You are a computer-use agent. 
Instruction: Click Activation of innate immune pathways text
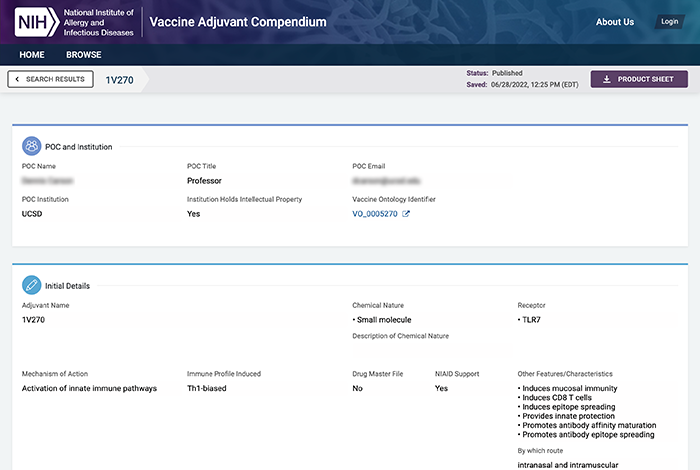89,388
